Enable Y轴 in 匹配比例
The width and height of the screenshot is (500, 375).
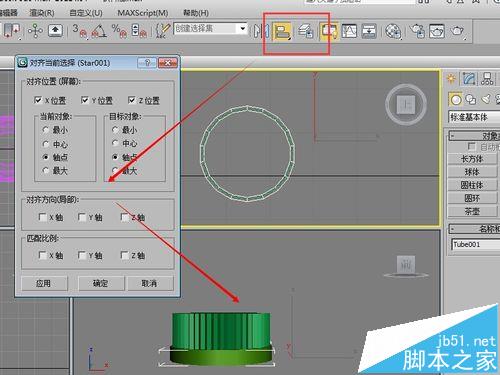82,255
